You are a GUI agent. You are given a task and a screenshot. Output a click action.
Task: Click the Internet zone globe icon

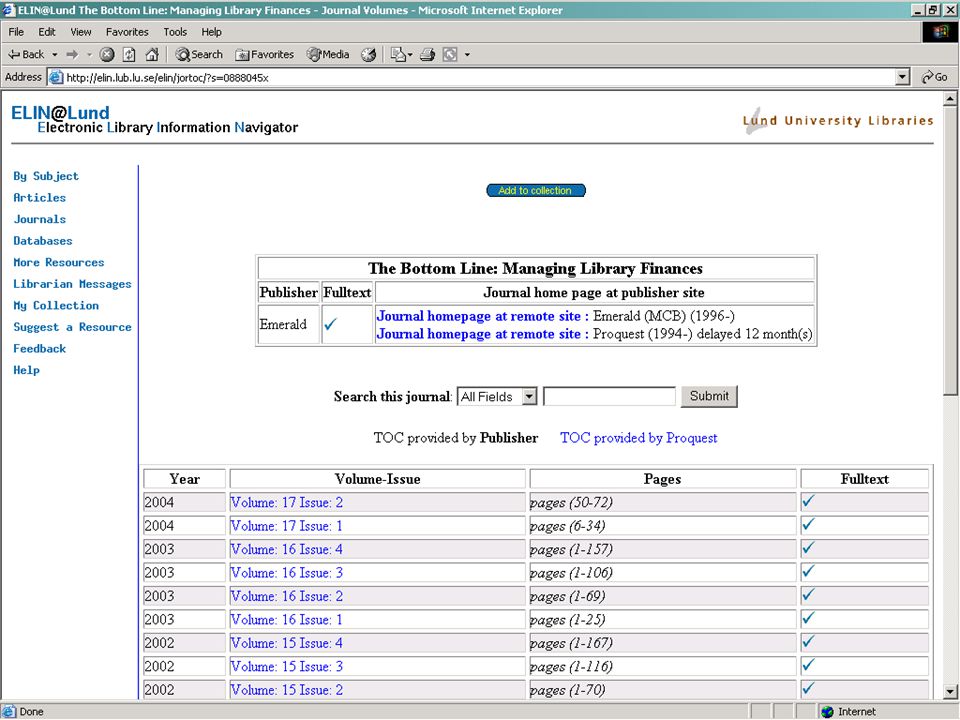pyautogui.click(x=828, y=711)
